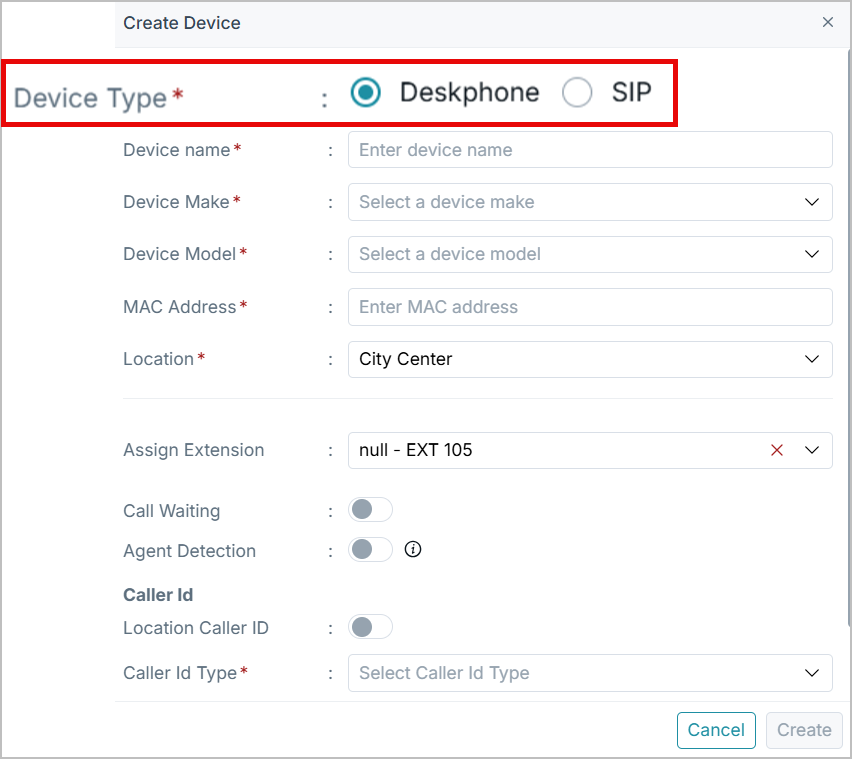Click the MAC Address label
852x759 pixels.
coord(180,307)
